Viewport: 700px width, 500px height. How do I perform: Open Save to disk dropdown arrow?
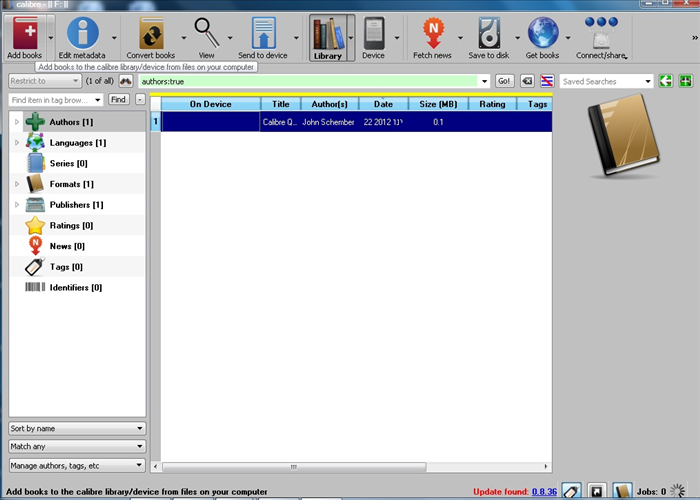[x=517, y=38]
